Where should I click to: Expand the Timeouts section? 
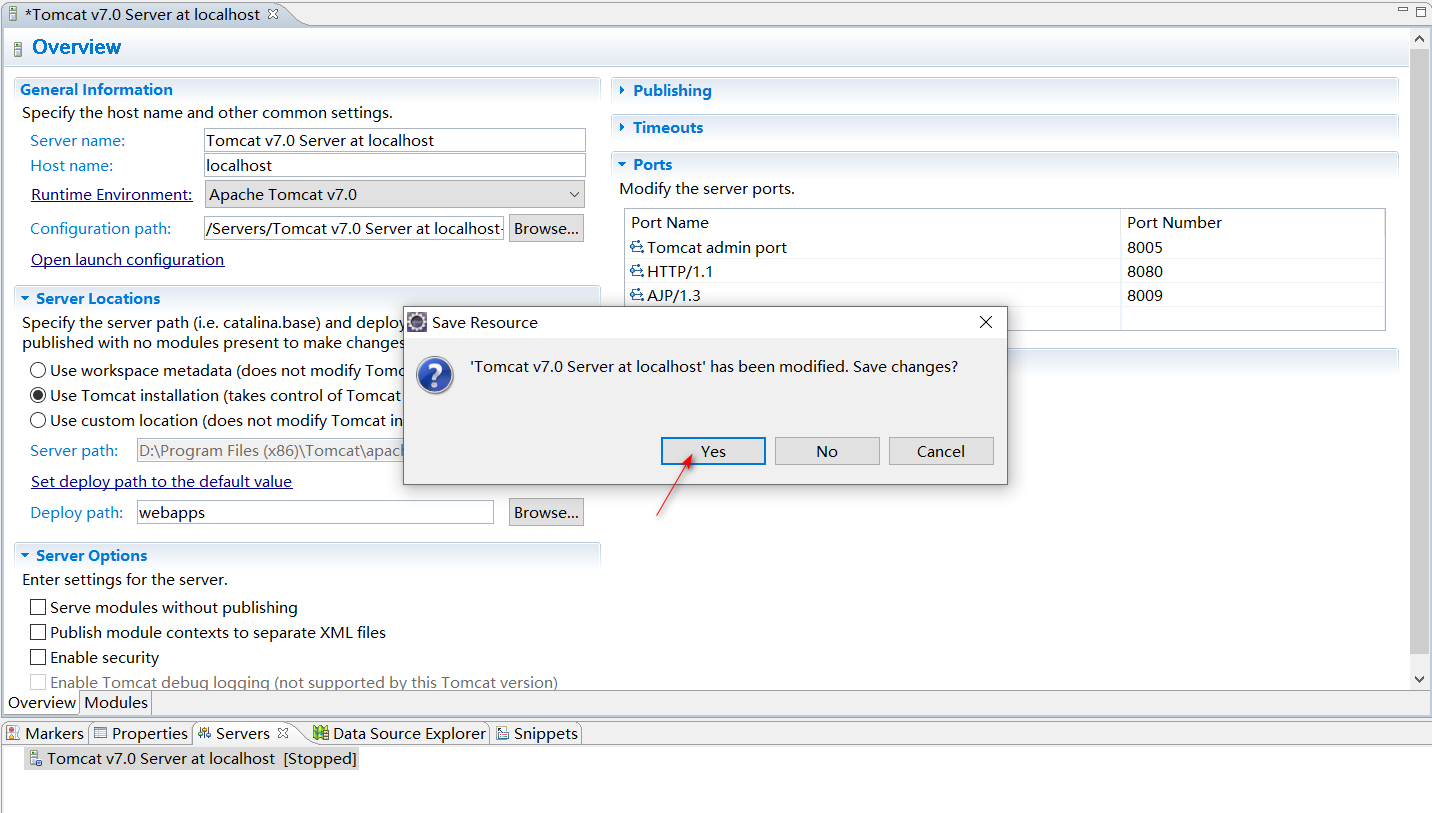click(622, 128)
